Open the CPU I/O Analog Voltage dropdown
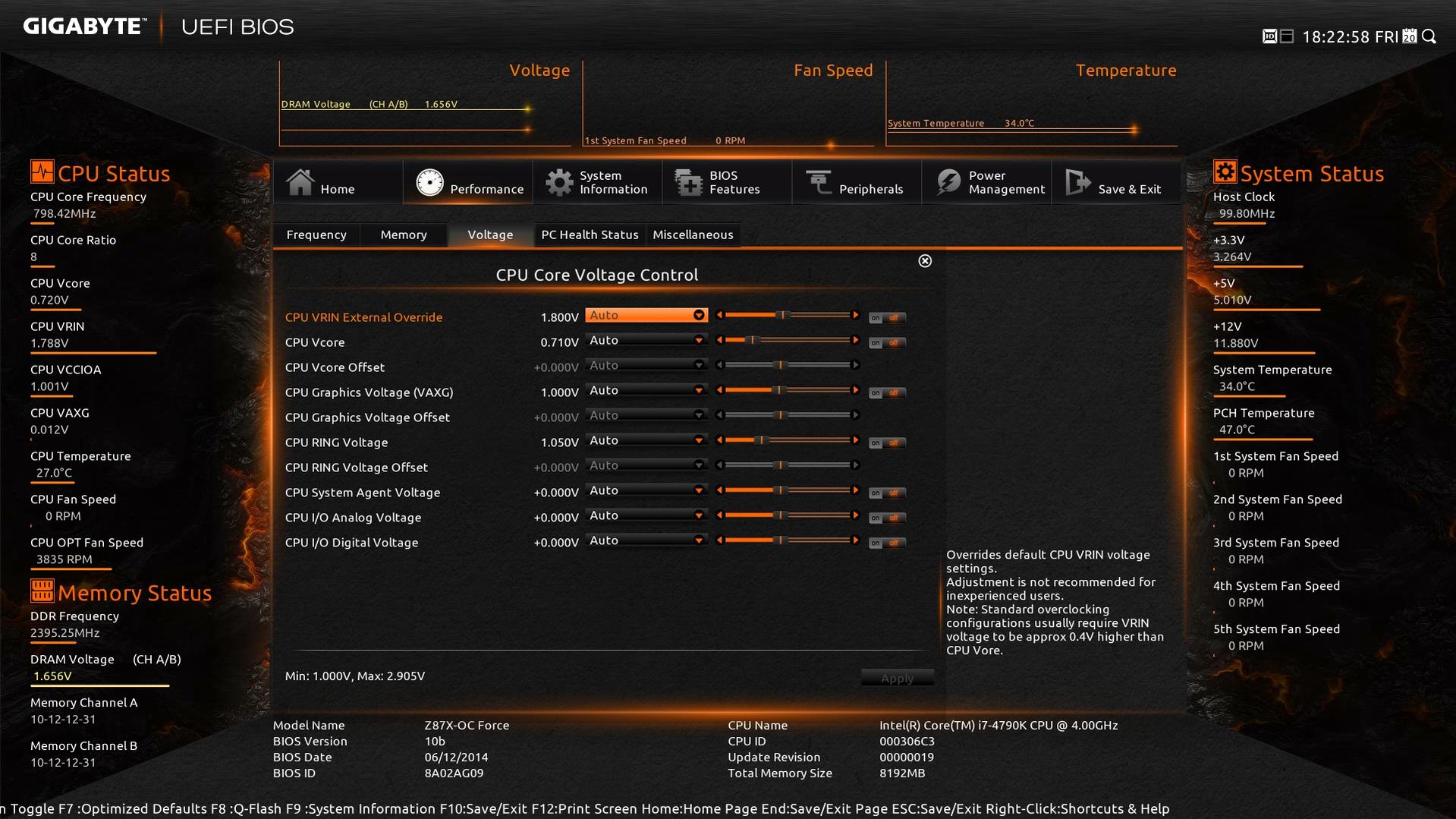 [x=646, y=515]
